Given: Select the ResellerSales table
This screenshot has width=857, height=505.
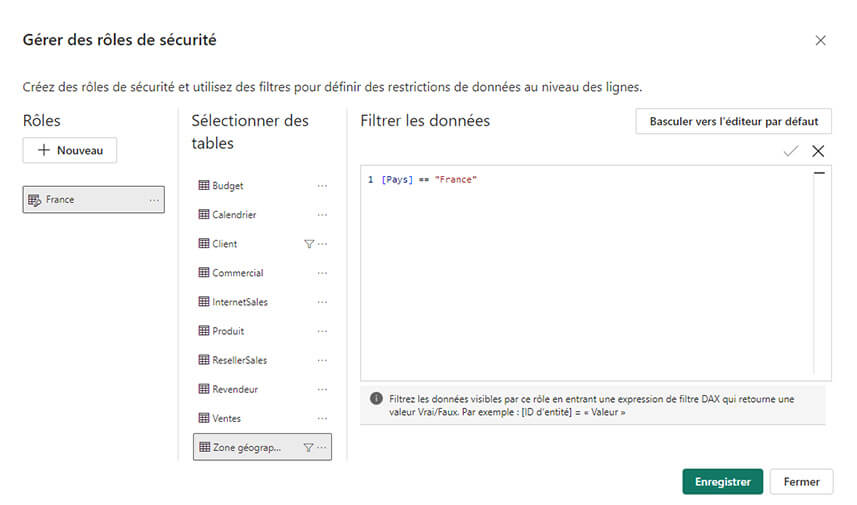Looking at the screenshot, I should coord(262,360).
